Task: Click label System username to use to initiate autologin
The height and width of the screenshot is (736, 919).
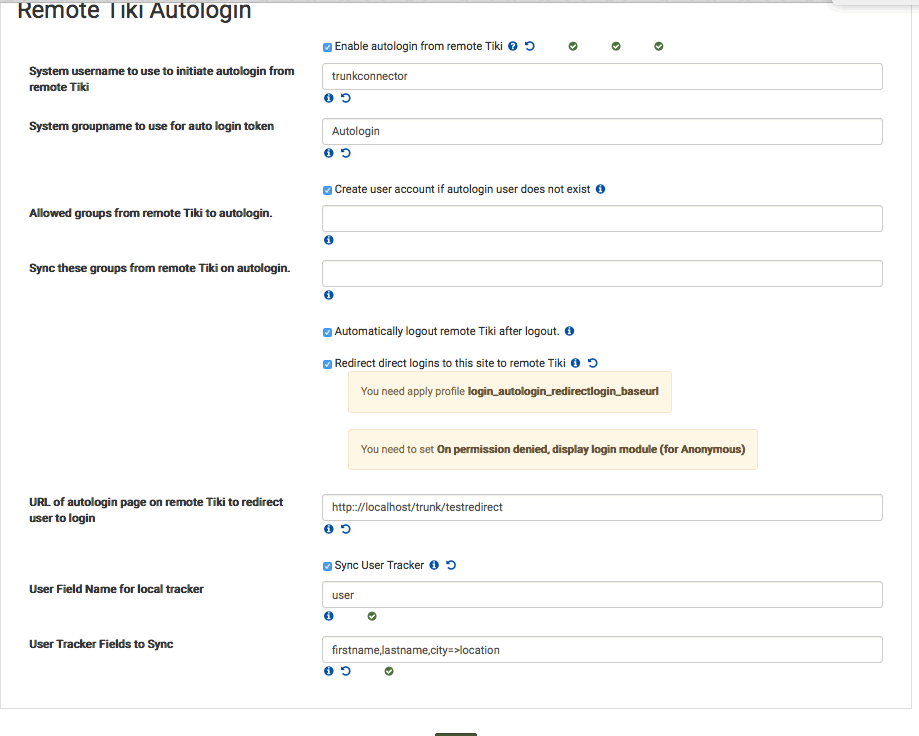Action: [x=162, y=79]
